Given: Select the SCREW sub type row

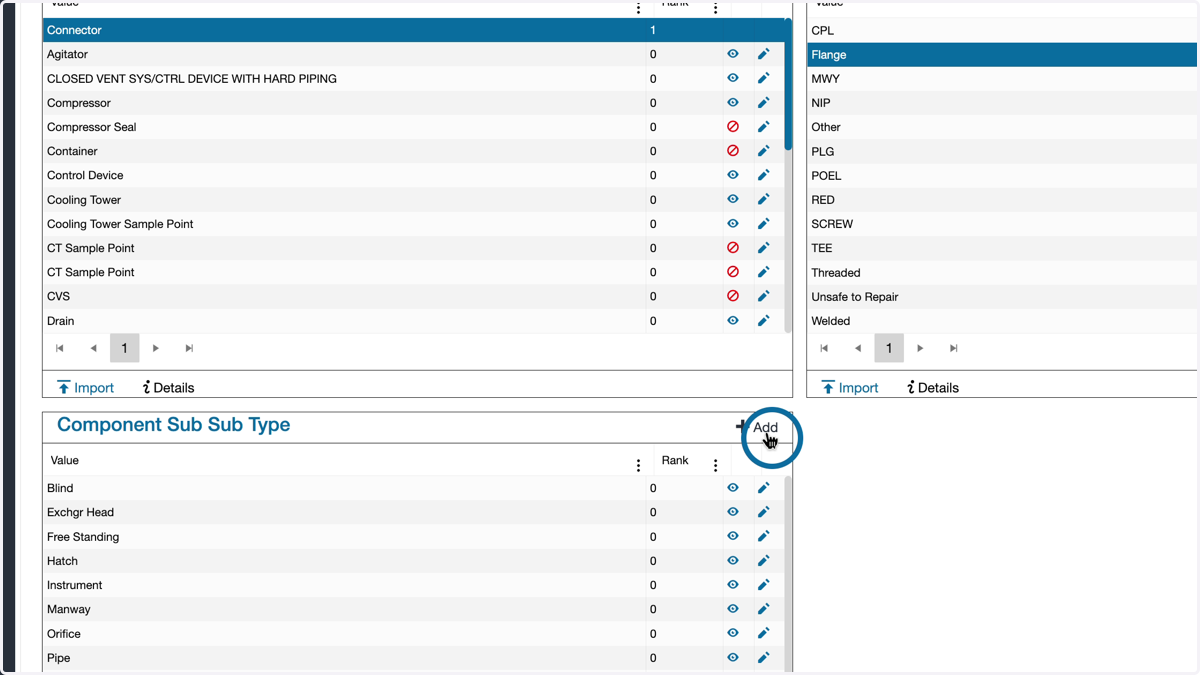Looking at the screenshot, I should coord(1002,224).
